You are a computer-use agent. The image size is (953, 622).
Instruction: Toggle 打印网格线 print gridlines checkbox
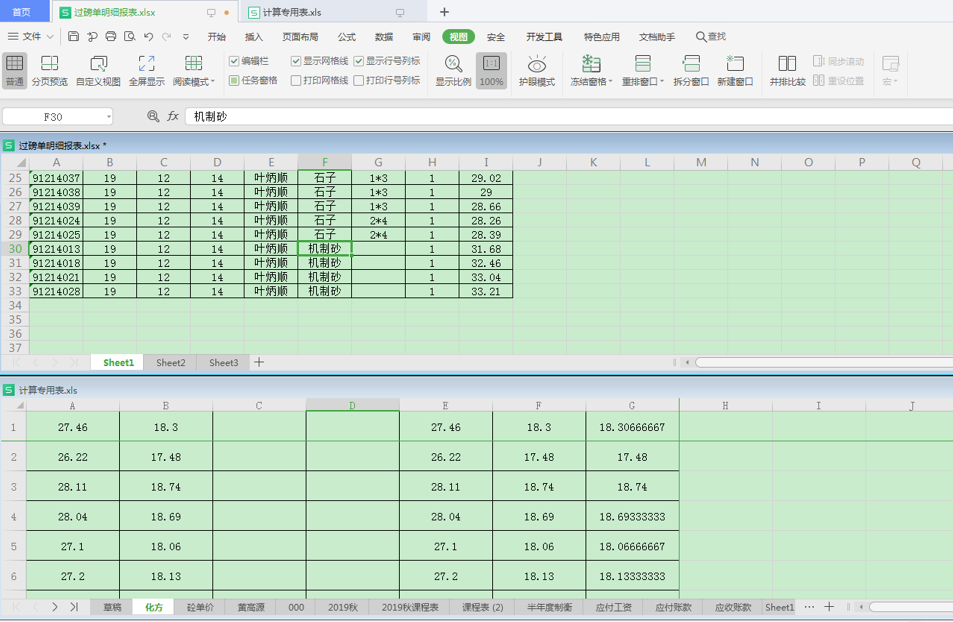point(296,80)
